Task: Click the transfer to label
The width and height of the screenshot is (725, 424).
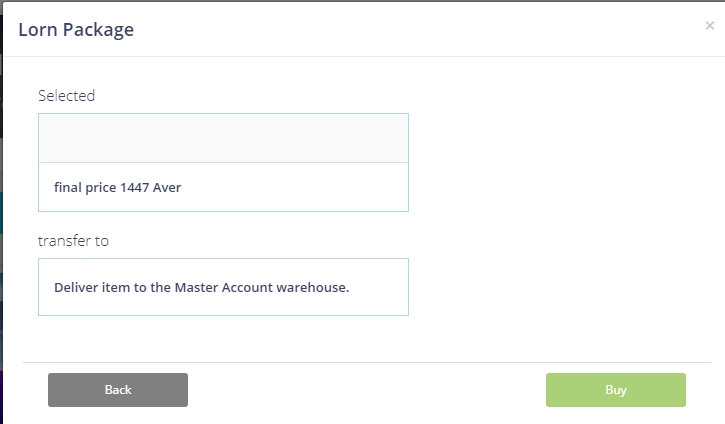Action: click(x=73, y=241)
